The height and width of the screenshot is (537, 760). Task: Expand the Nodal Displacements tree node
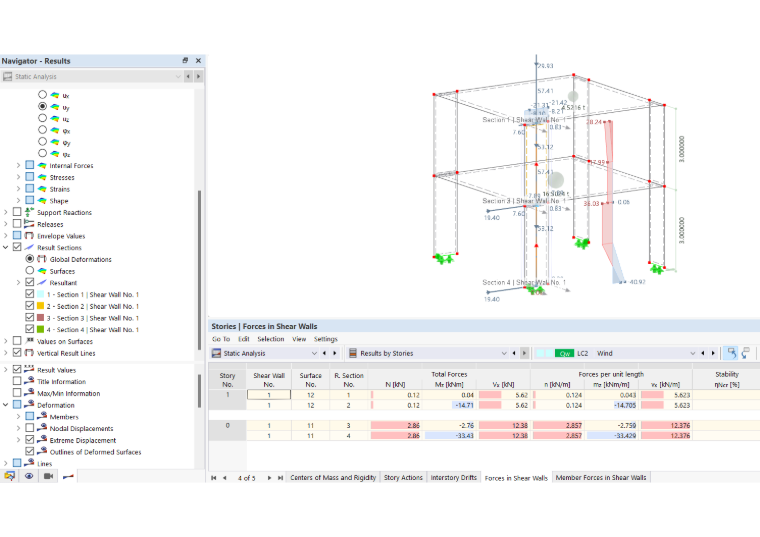pyautogui.click(x=18, y=428)
